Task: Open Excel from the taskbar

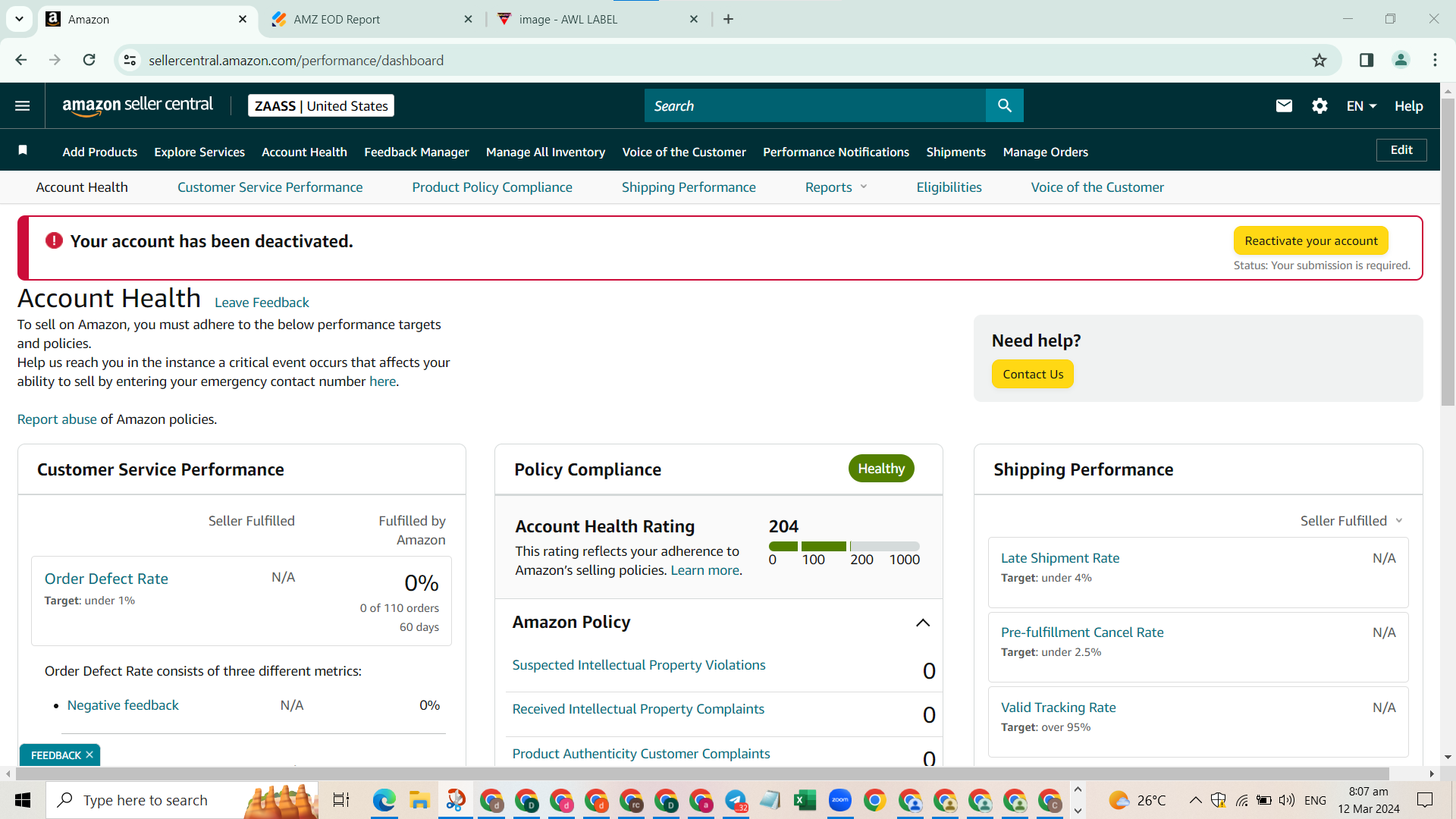Action: point(805,800)
